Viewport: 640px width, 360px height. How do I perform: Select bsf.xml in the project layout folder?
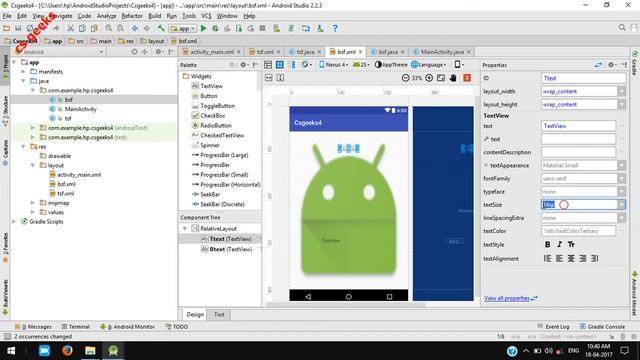[62, 184]
